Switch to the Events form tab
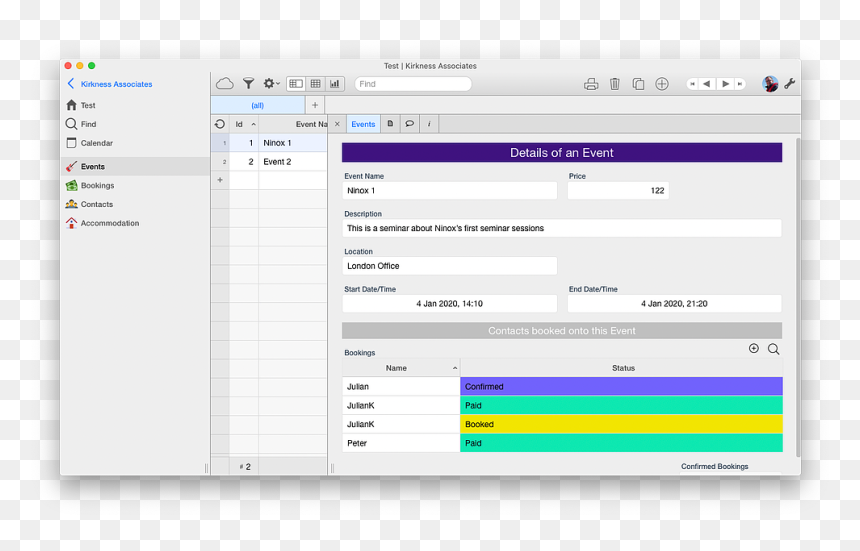Image resolution: width=860 pixels, height=551 pixels. coord(363,124)
